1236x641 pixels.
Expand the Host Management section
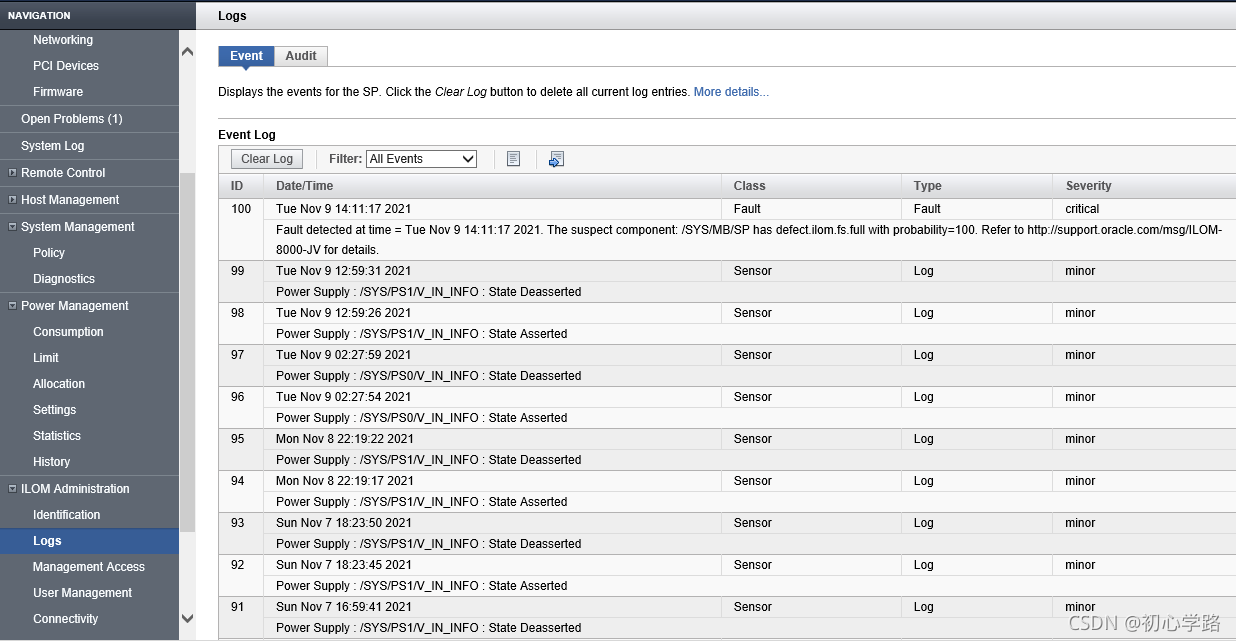[12, 200]
